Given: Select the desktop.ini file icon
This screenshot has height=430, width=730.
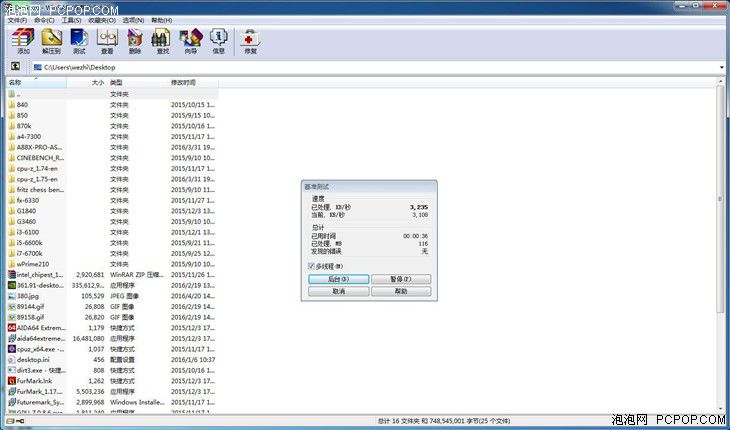Looking at the screenshot, I should [12, 360].
